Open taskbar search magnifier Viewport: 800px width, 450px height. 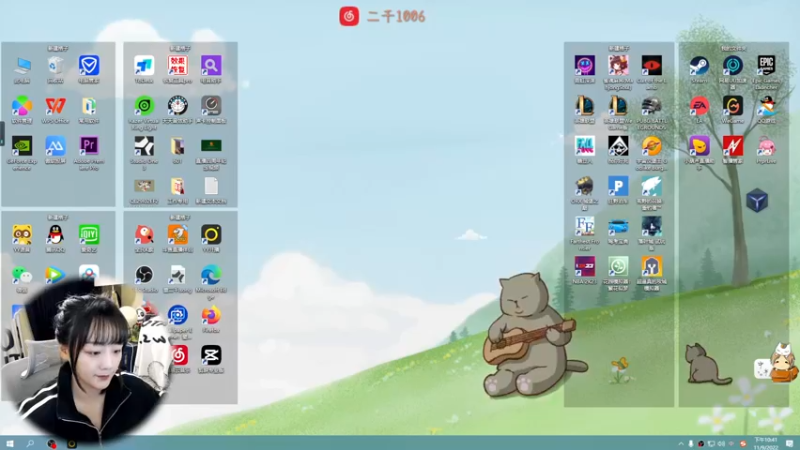click(30, 443)
